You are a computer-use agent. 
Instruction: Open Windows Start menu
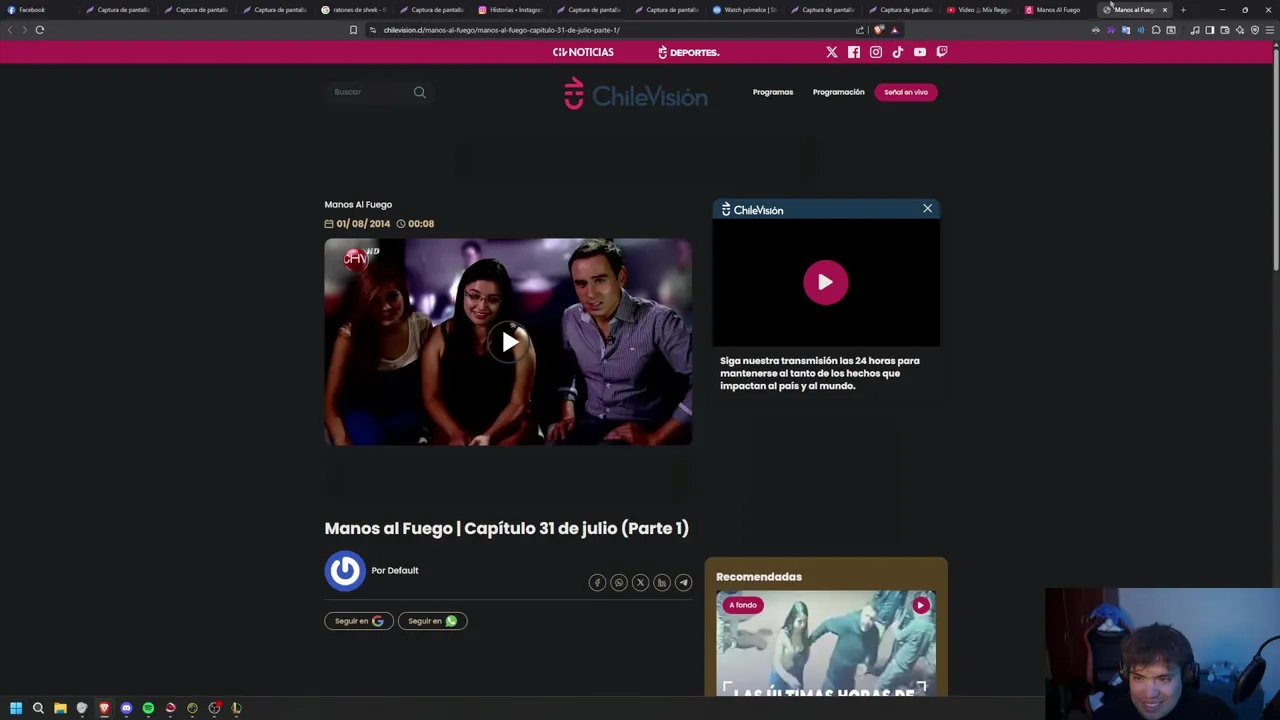tap(16, 708)
